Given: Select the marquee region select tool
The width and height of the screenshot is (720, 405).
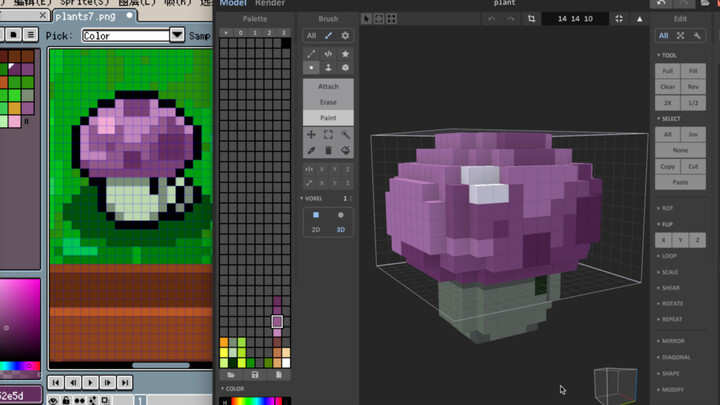Looking at the screenshot, I should point(328,135).
